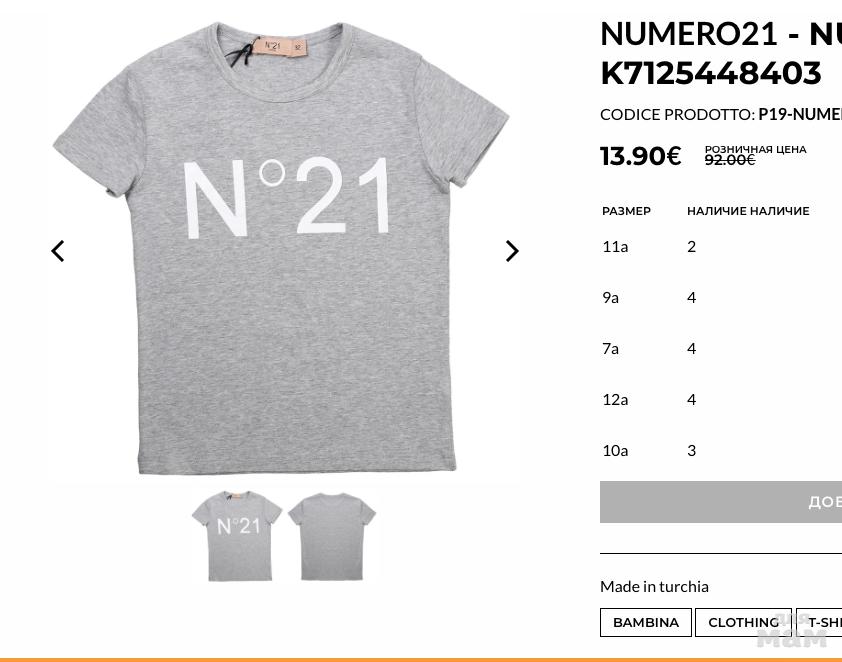Click the product code P19-NUME text
The image size is (842, 662).
799,114
